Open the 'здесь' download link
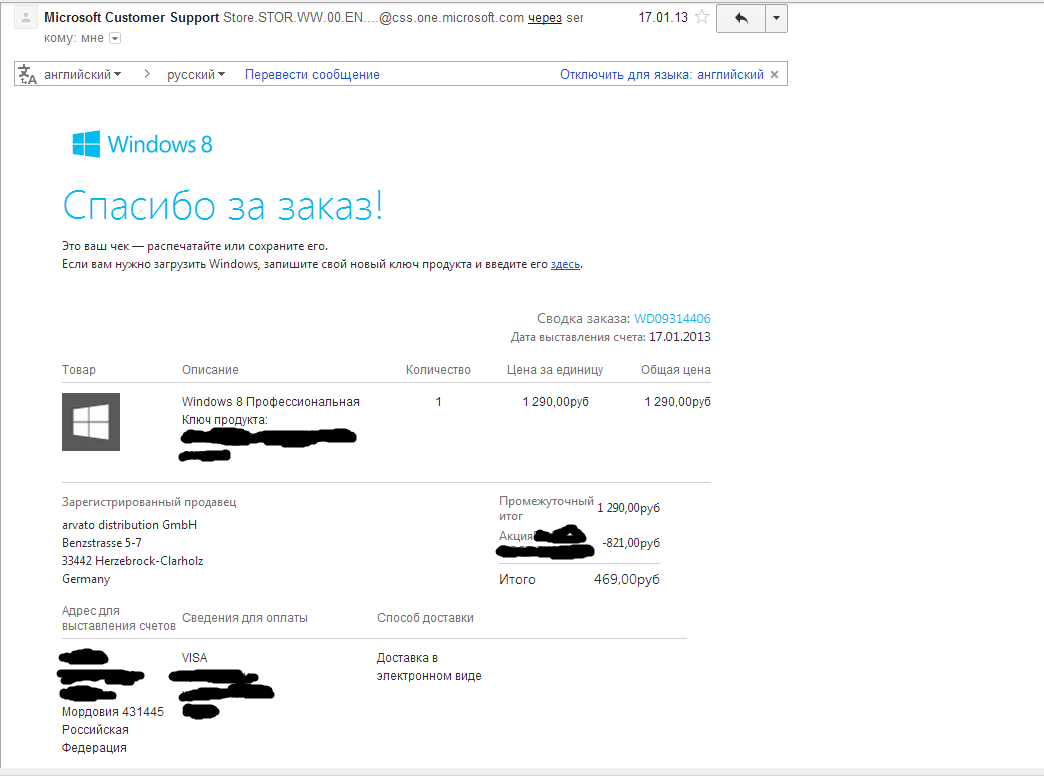This screenshot has height=776, width=1044. point(565,264)
